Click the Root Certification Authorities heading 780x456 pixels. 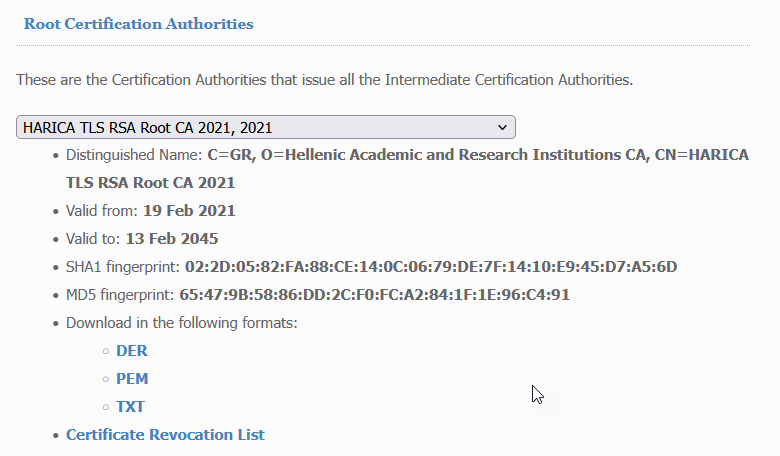pyautogui.click(x=138, y=24)
